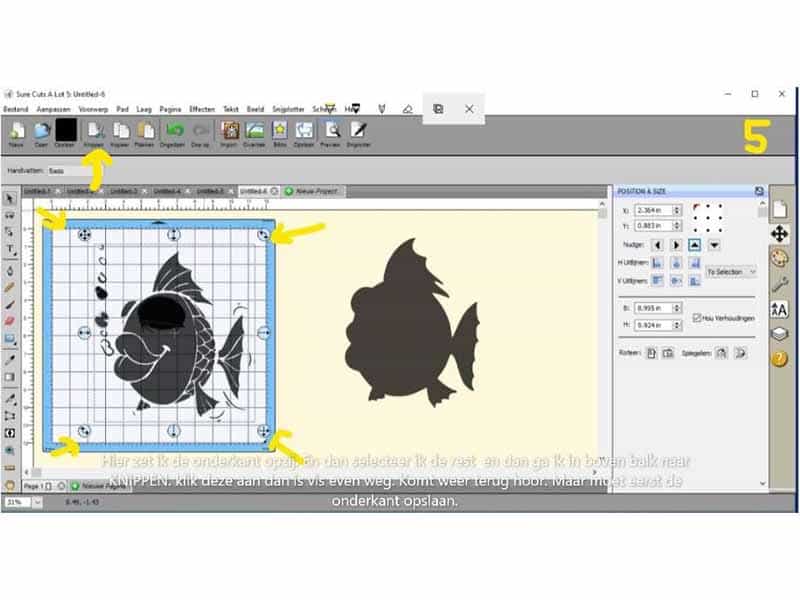This screenshot has height=600, width=800.
Task: Open the Position & Size move-arrows panel icon
Action: (779, 234)
